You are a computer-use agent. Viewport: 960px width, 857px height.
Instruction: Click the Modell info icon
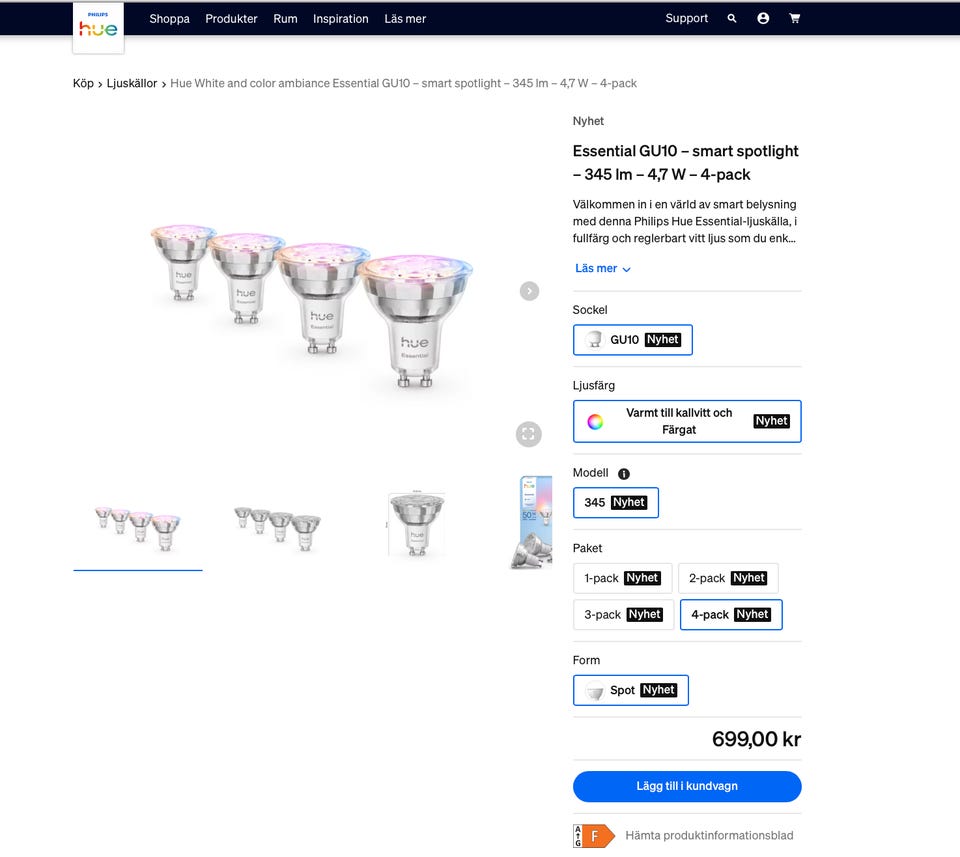point(624,474)
